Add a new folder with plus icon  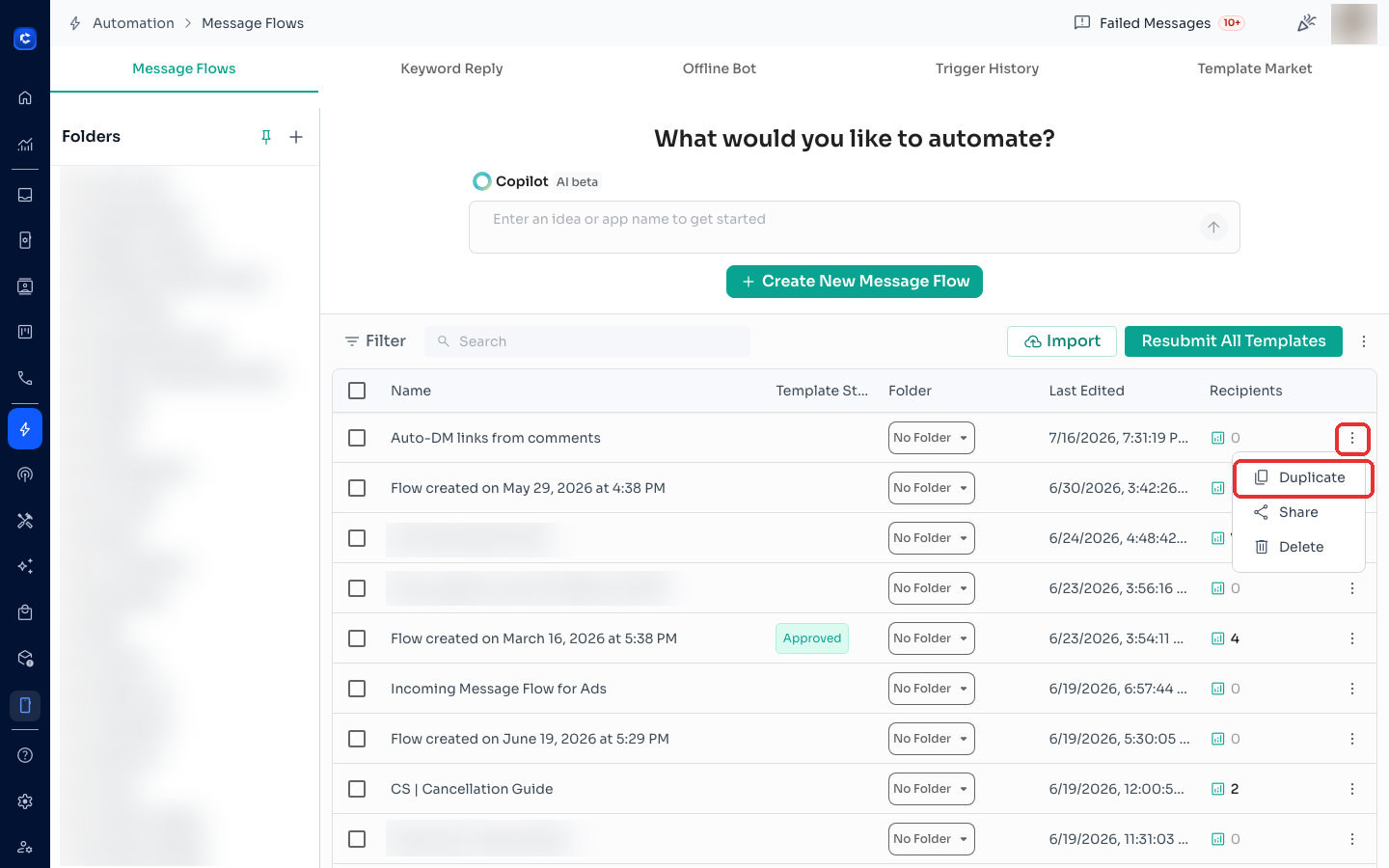tap(296, 137)
